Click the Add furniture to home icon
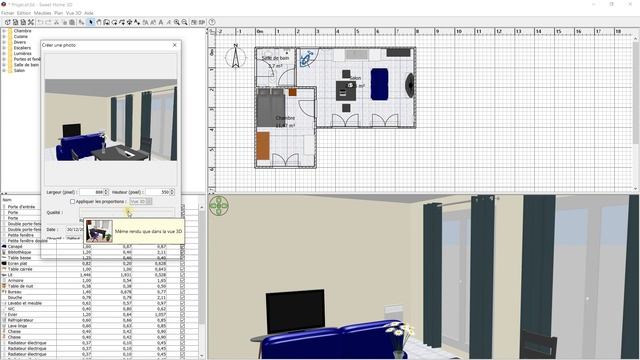The width and height of the screenshot is (640, 360). (81, 22)
